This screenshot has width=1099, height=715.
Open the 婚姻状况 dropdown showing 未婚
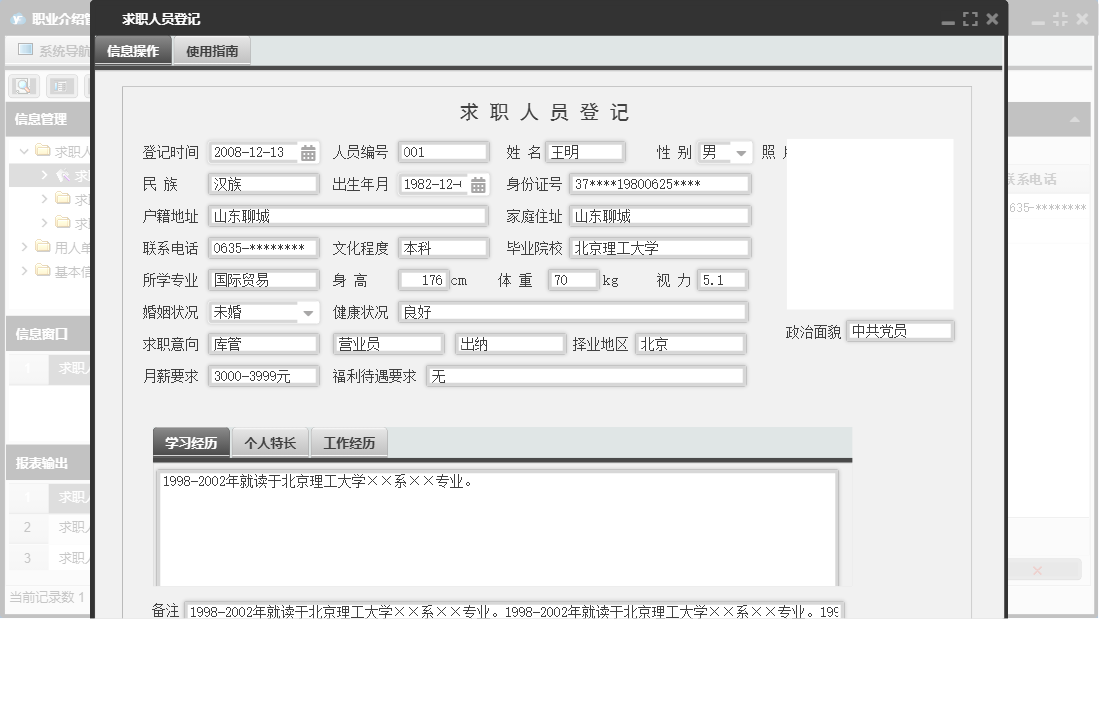coord(307,312)
